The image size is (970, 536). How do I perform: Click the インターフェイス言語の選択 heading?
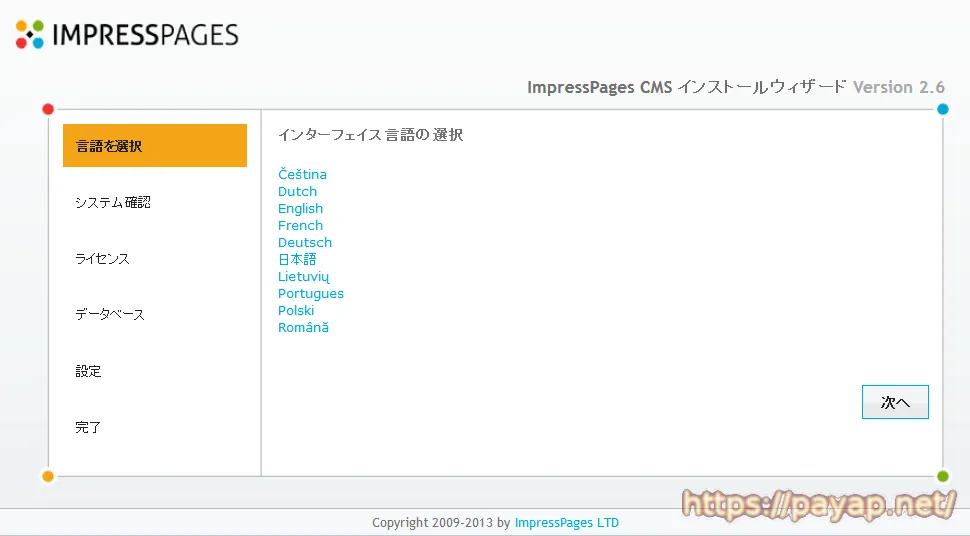click(370, 135)
